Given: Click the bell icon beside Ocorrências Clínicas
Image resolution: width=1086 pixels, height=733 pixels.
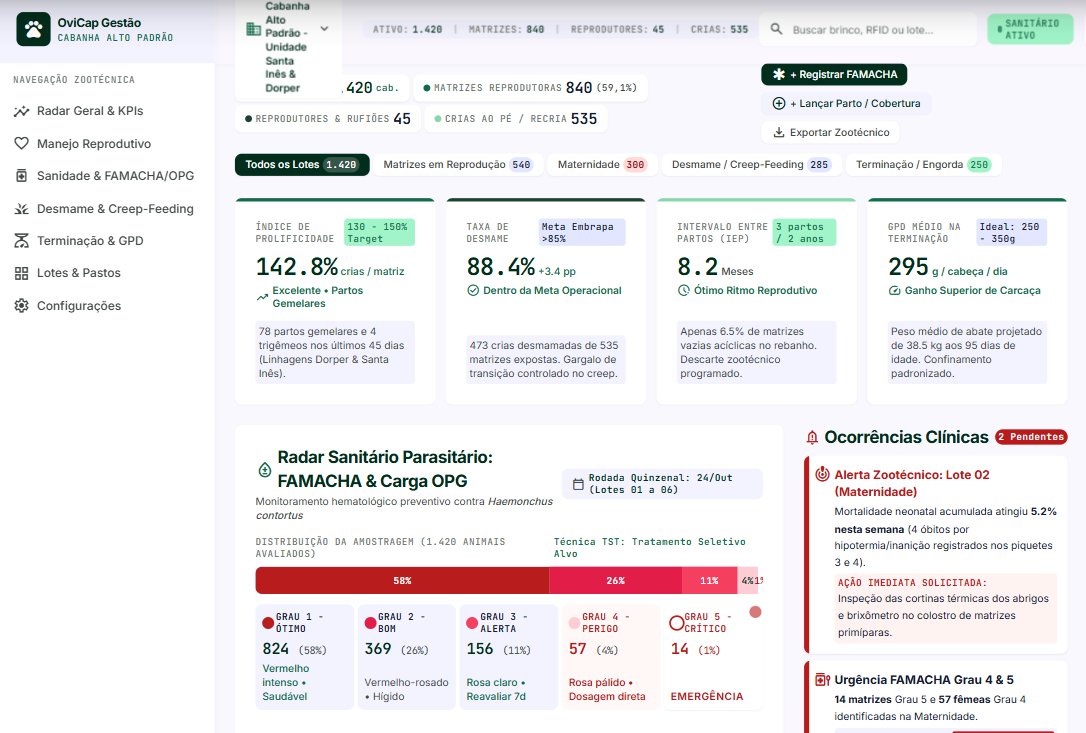Looking at the screenshot, I should click(812, 437).
